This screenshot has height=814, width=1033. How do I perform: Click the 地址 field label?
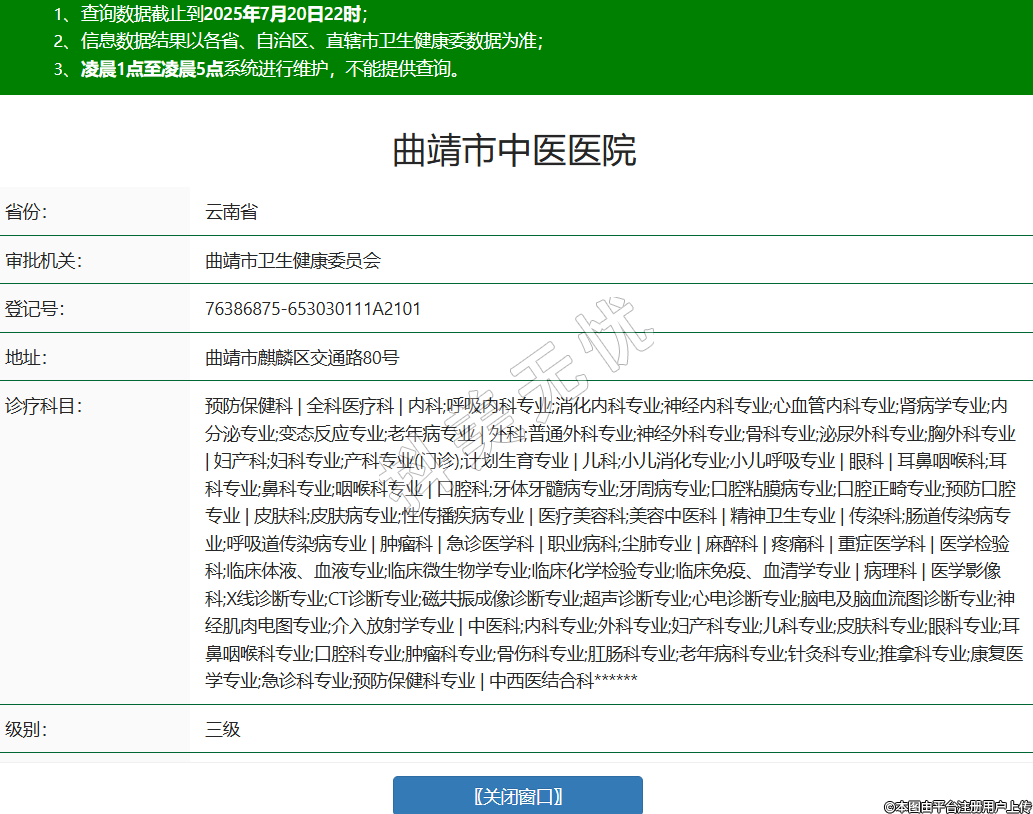pos(27,358)
